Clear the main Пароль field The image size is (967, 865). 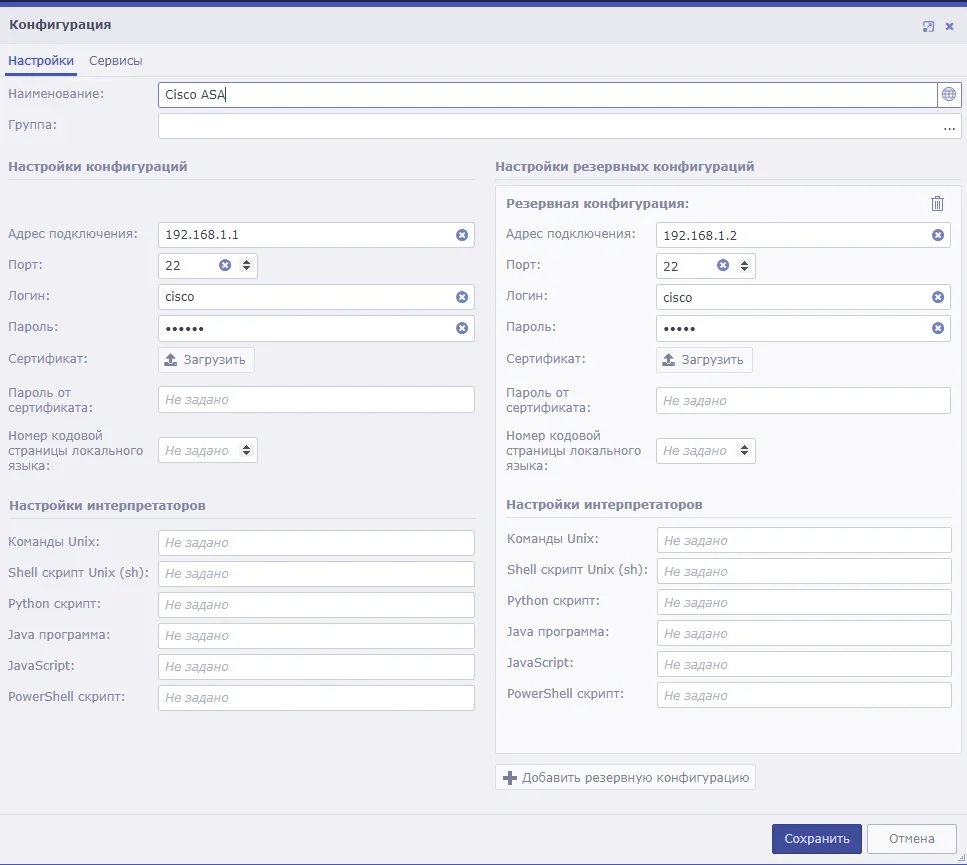point(462,328)
